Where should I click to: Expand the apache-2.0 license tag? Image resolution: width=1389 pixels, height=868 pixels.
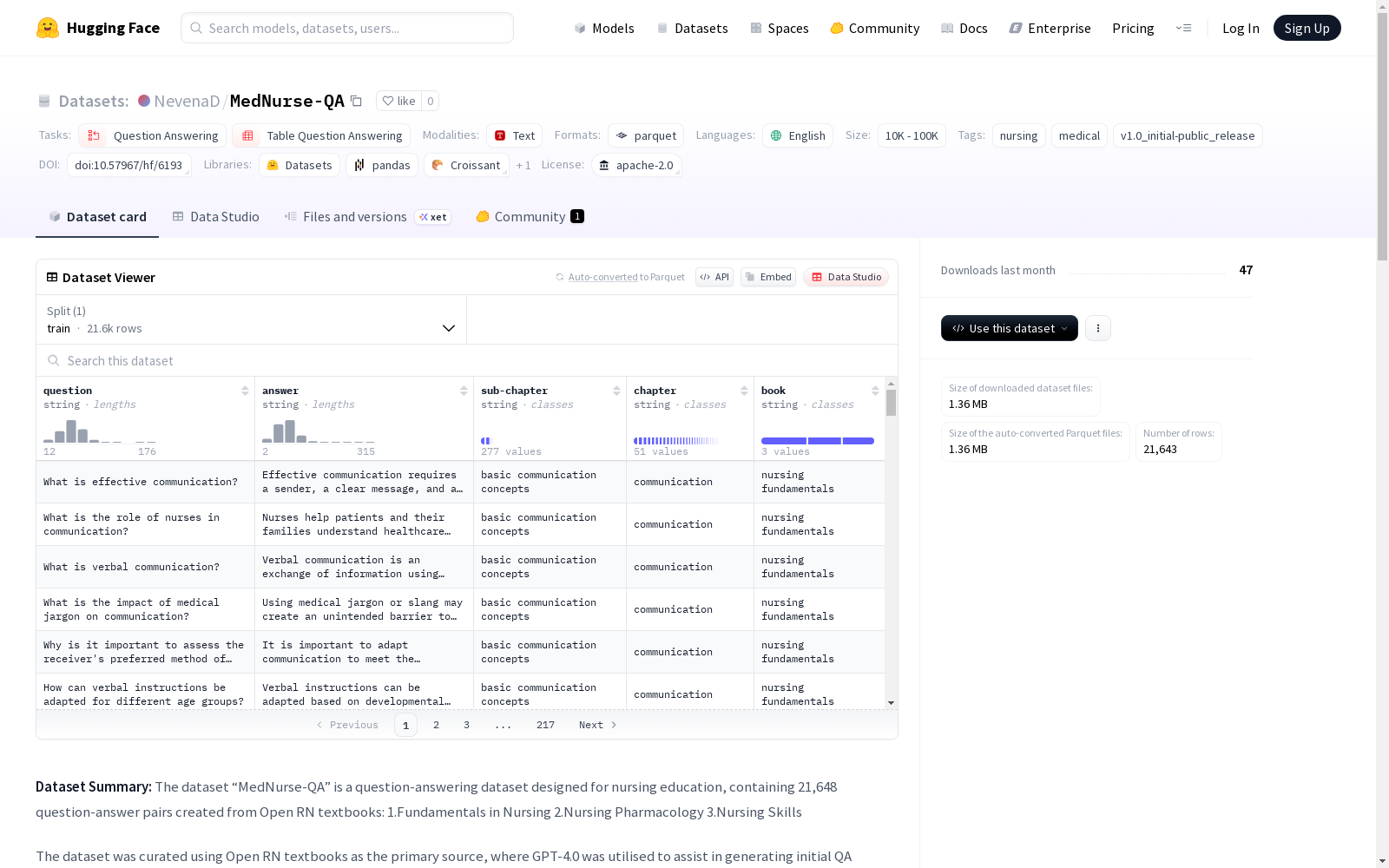(x=636, y=165)
